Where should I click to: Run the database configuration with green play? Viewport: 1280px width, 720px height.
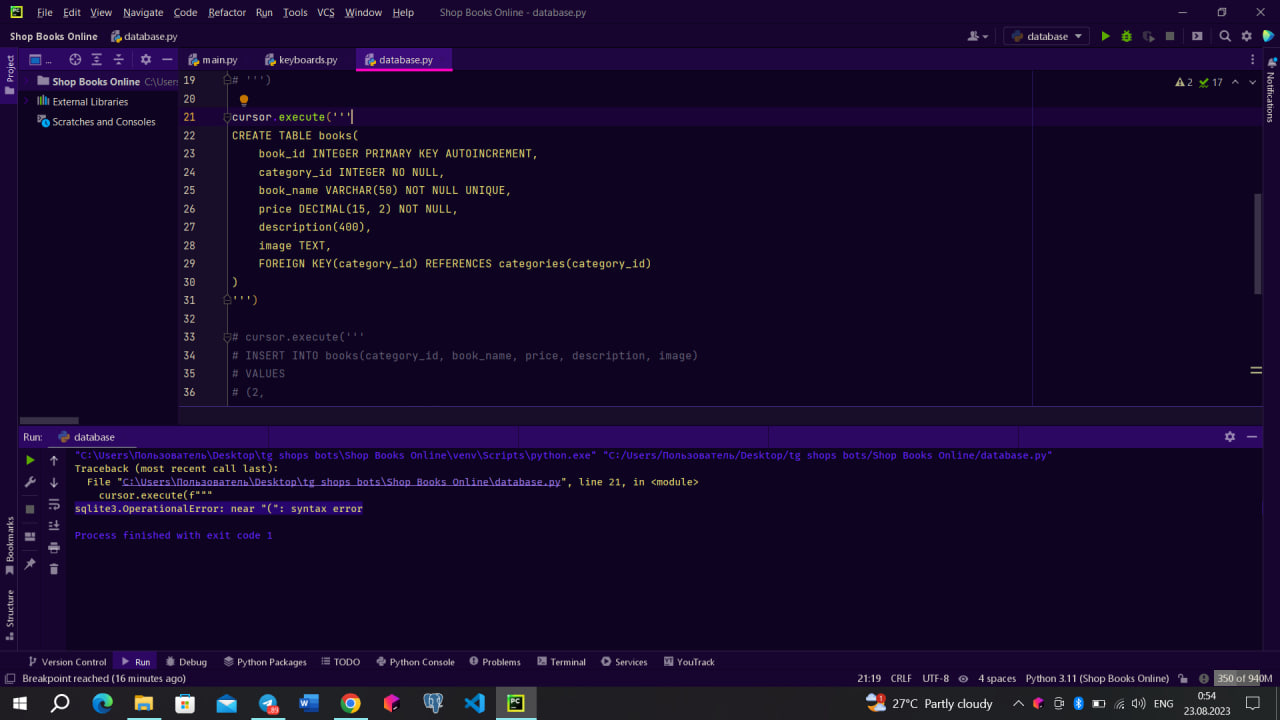coord(1105,36)
